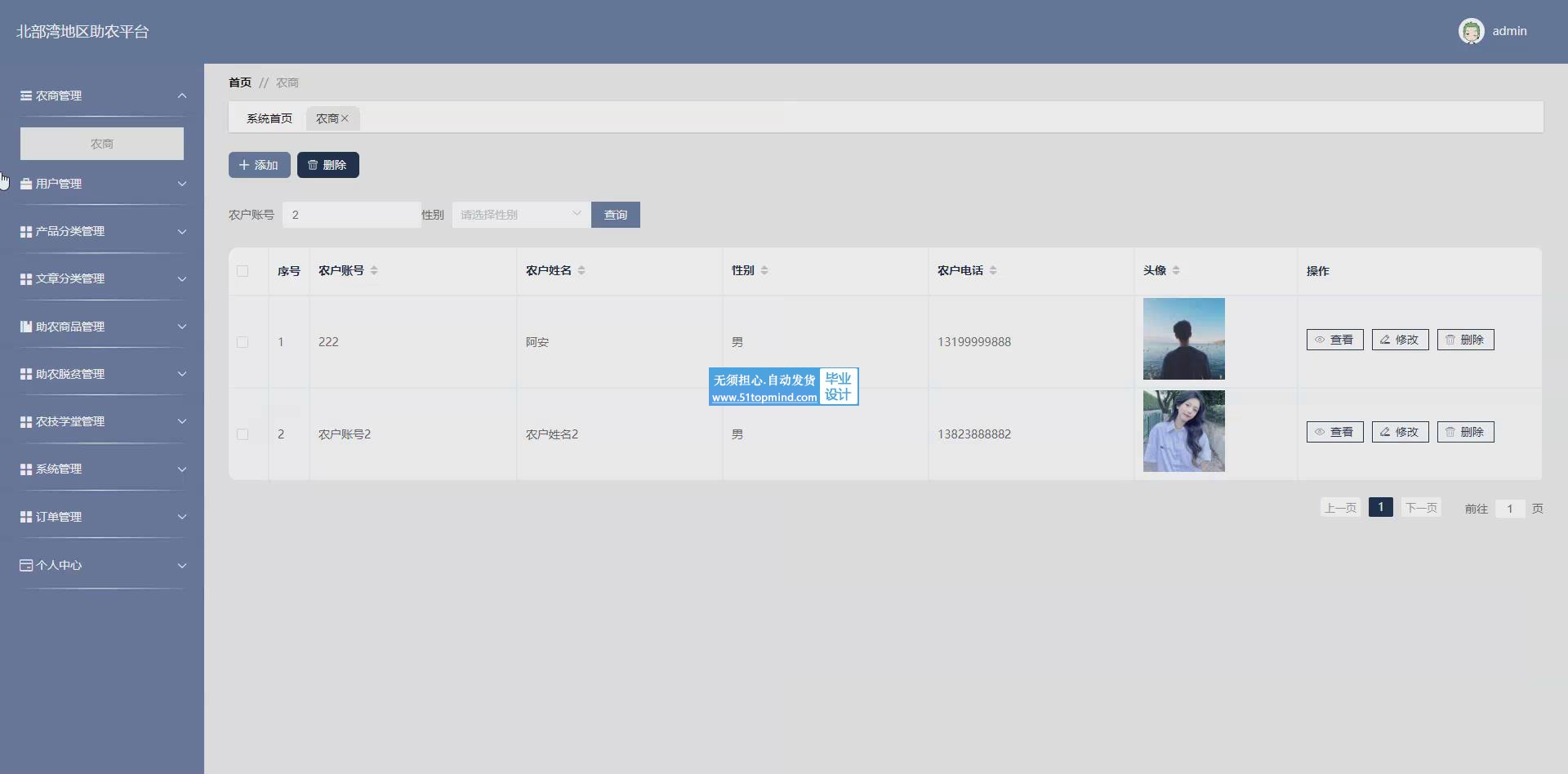Toggle the select-all checkbox in table header
The image size is (1568, 774).
pos(243,271)
